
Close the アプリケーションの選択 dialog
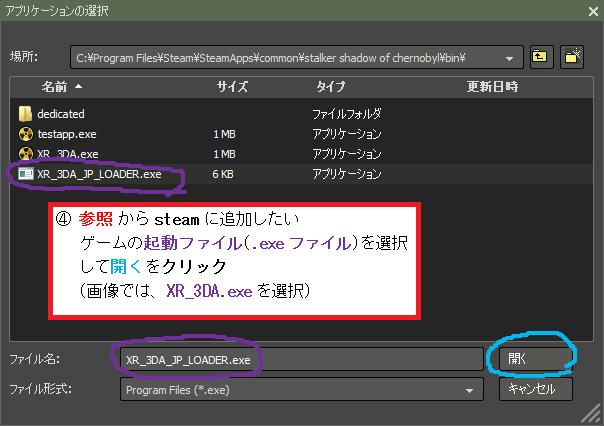pos(593,11)
